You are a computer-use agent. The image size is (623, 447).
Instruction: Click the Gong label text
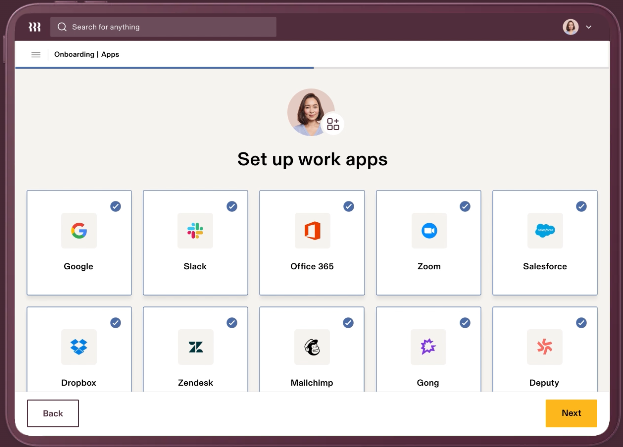[x=428, y=383]
